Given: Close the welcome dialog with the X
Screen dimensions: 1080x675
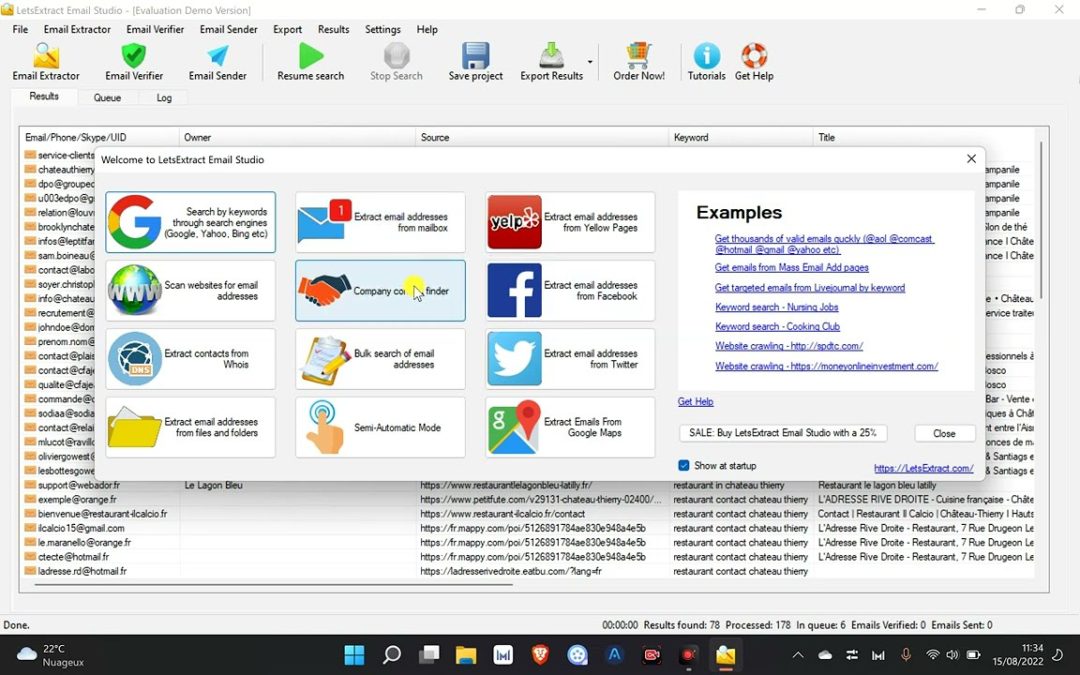Looking at the screenshot, I should tap(971, 159).
